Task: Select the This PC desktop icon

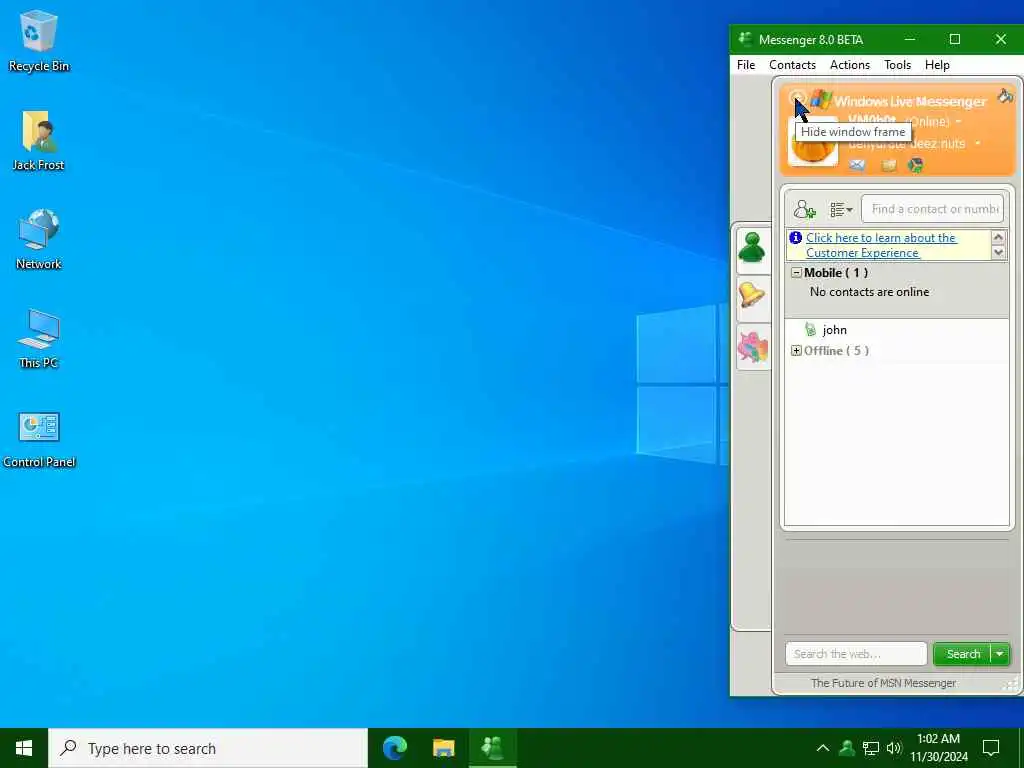Action: tap(39, 338)
